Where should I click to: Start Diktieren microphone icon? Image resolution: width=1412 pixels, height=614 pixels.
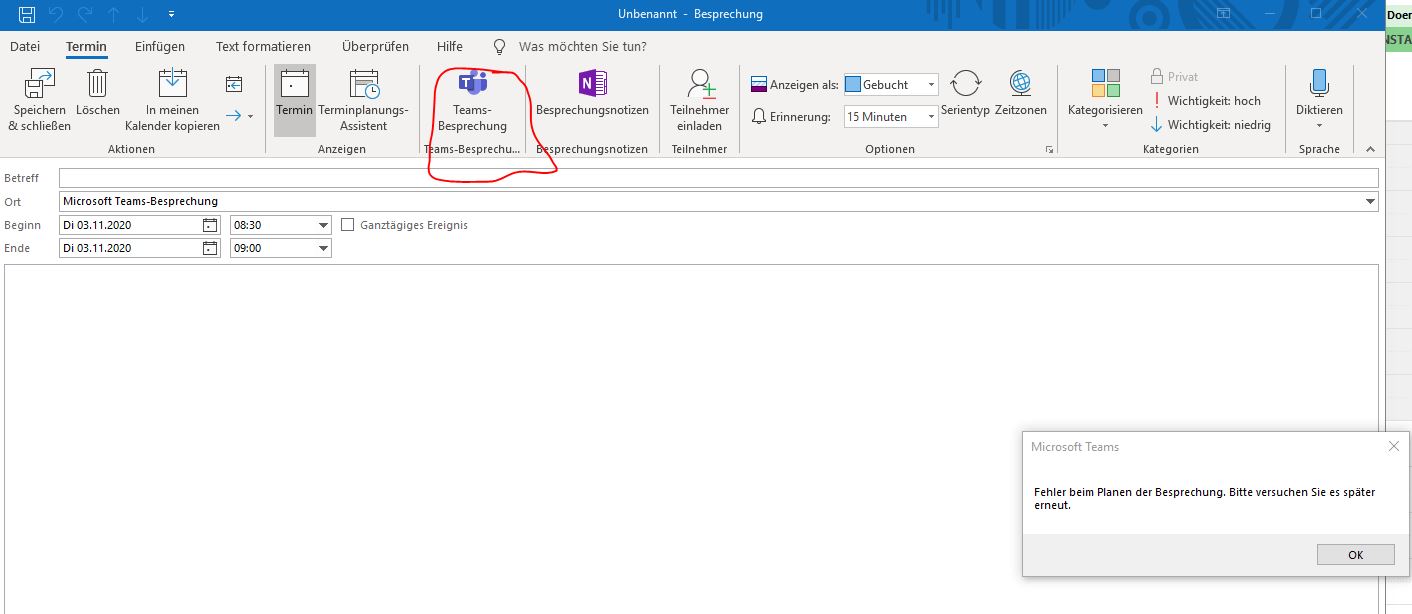coord(1319,84)
